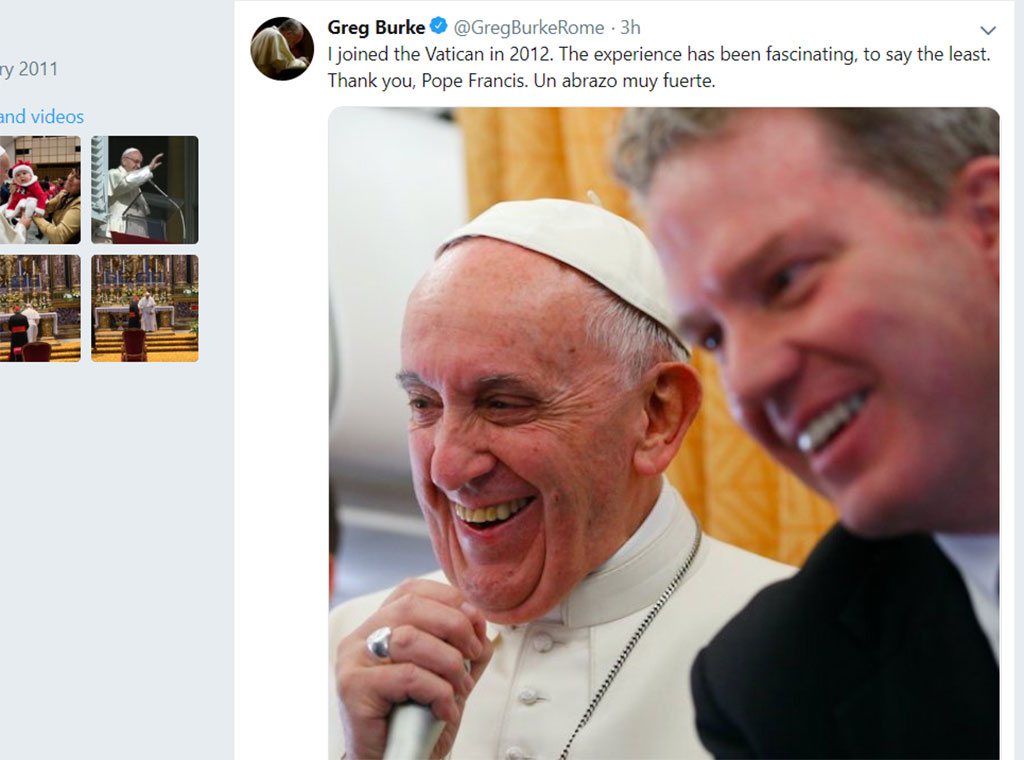Screen dimensions: 1024x760
Task: Open thumbnail of pope waving at microphone
Action: click(145, 190)
